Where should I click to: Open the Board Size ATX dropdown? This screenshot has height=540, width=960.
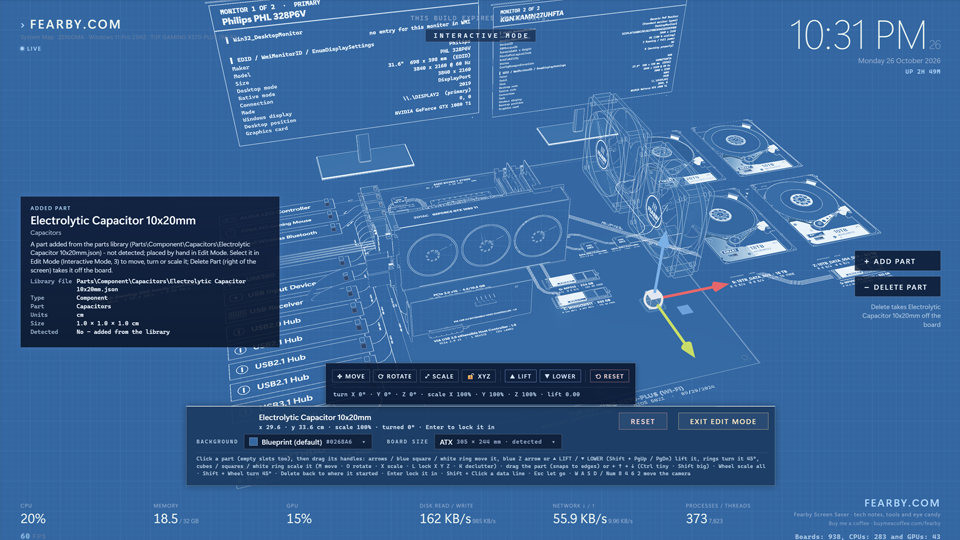click(498, 441)
